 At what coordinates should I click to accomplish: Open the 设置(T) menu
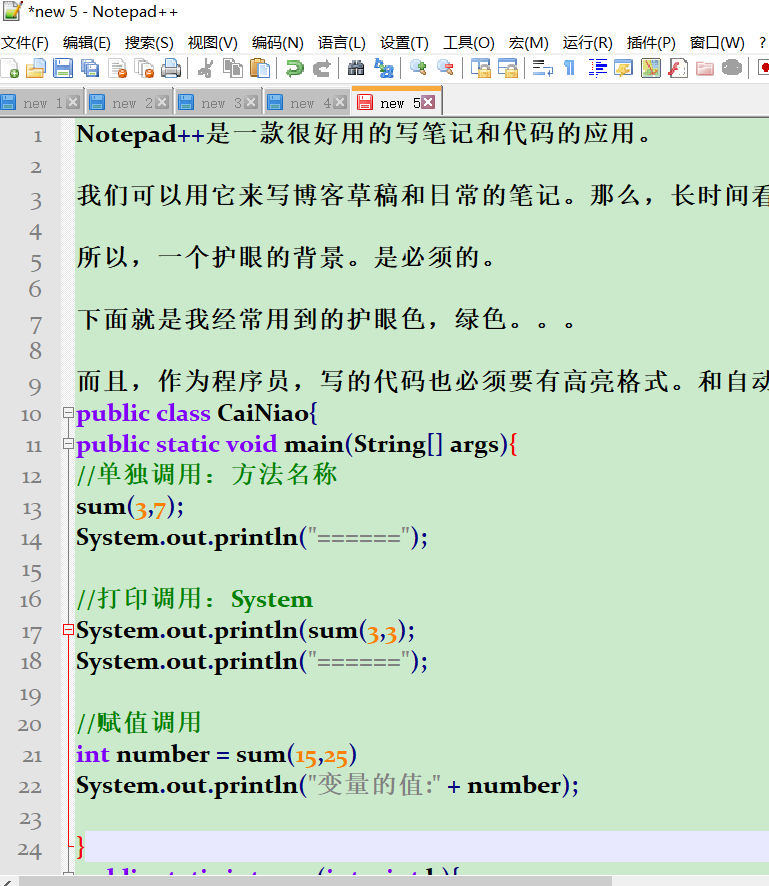pos(404,43)
